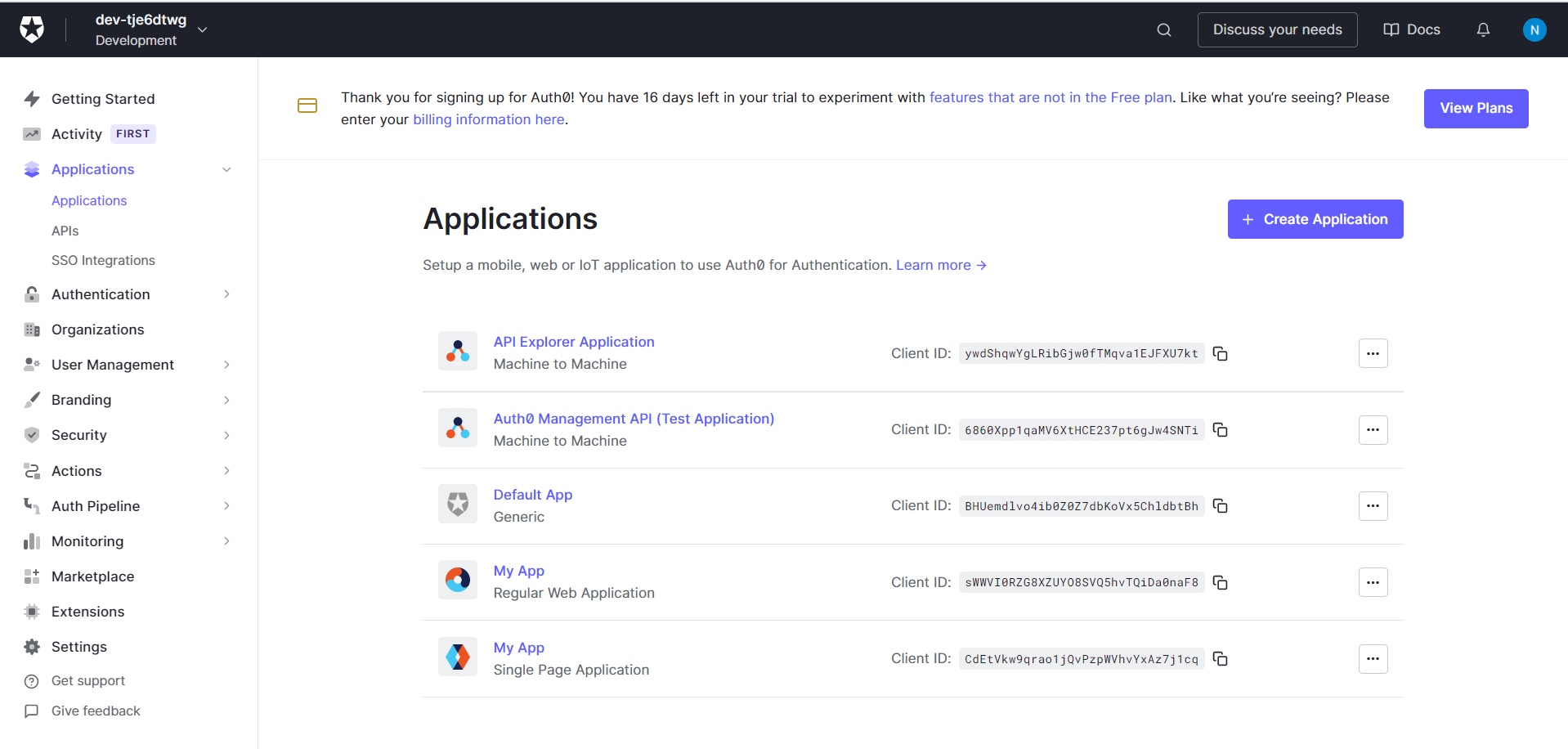Open the API Explorer Application link
This screenshot has width=1568, height=749.
pyautogui.click(x=574, y=342)
